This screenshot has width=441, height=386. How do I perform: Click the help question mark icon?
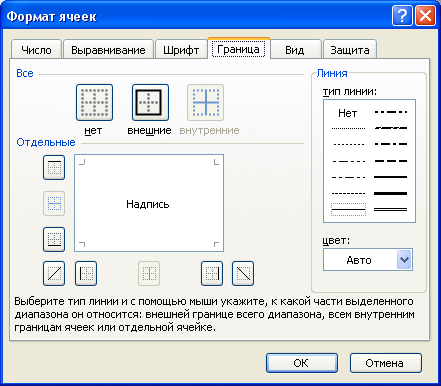[x=402, y=16]
